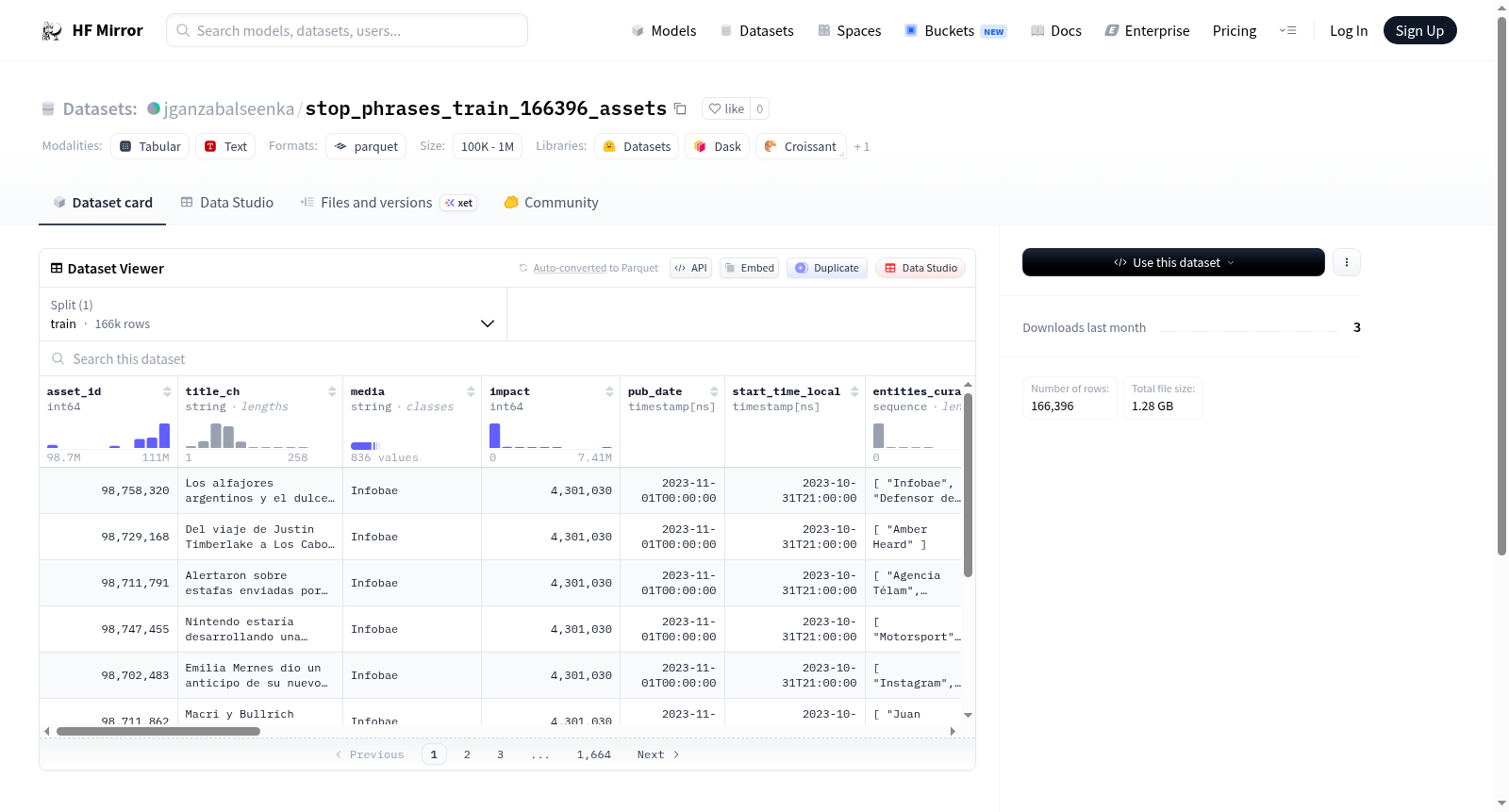Click asset_id histogram range chart
Screen dimensions: 1509x812
point(108,435)
